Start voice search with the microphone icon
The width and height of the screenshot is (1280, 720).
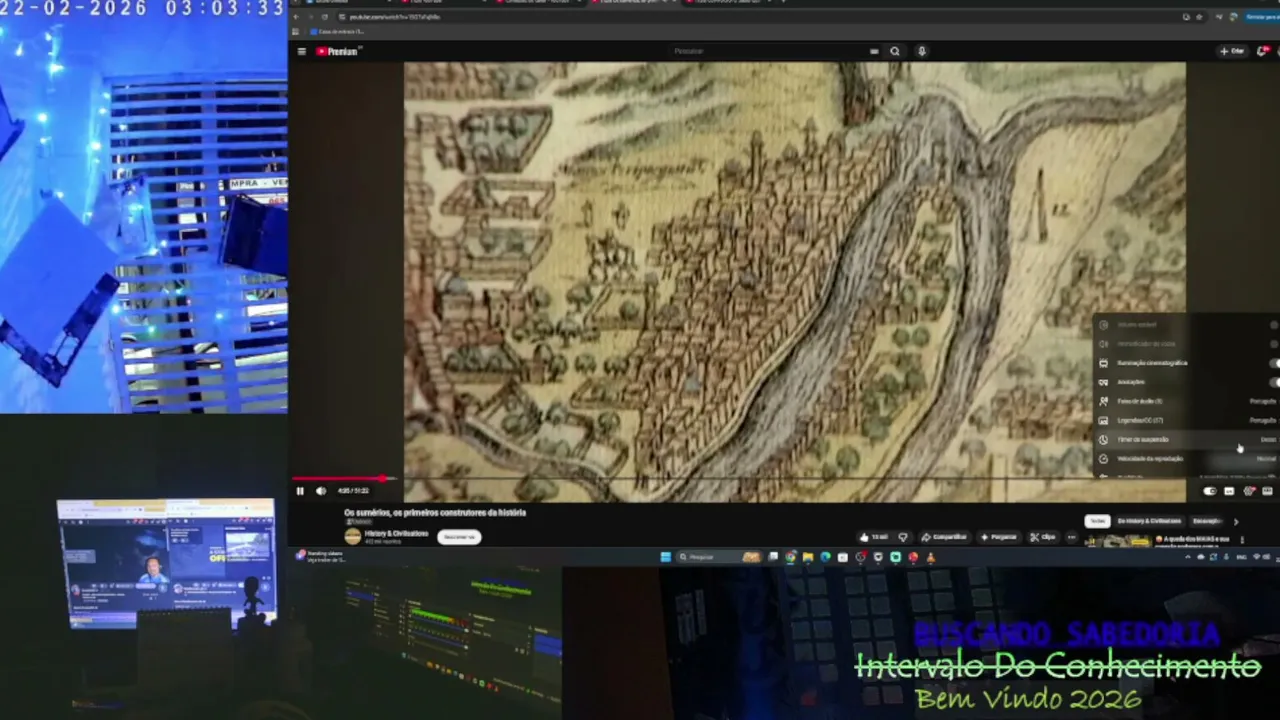pos(922,51)
